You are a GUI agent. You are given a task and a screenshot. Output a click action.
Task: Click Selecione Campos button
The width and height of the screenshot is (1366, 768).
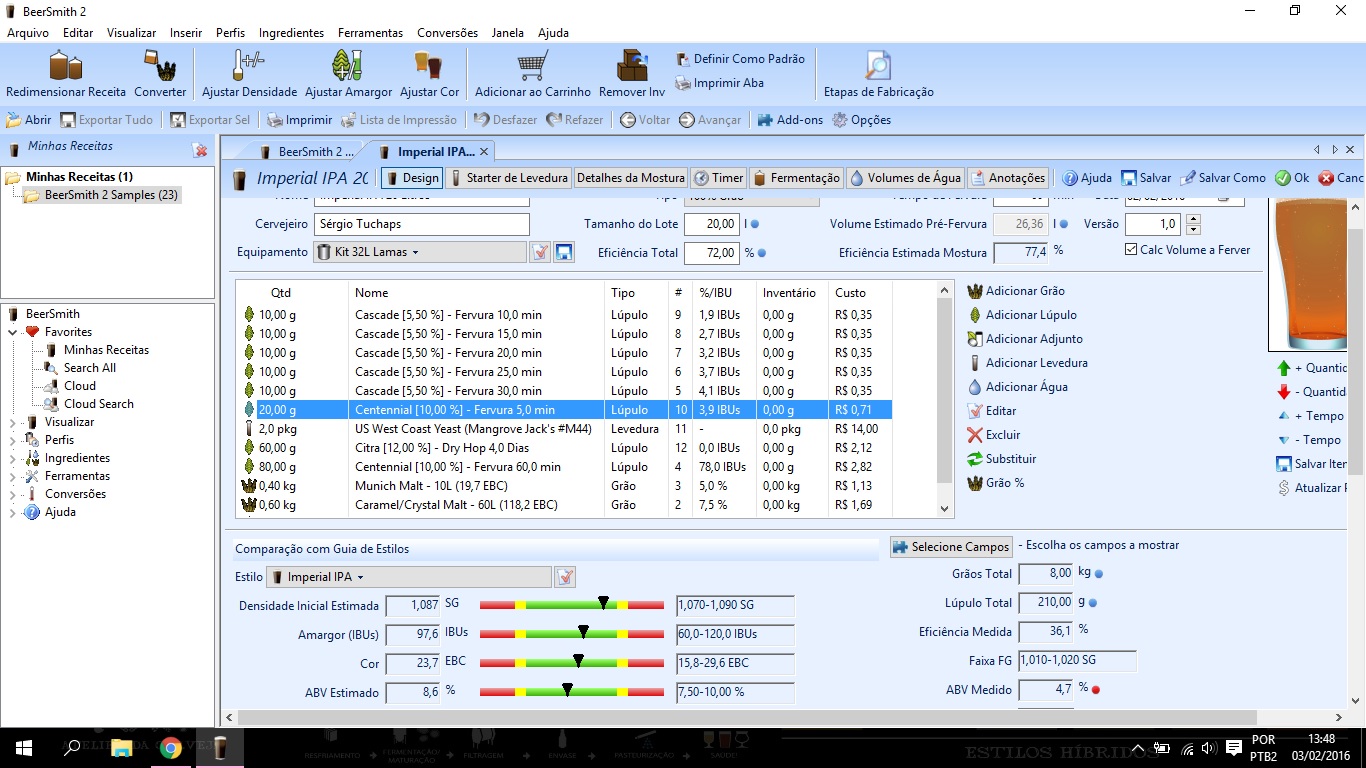click(x=951, y=547)
